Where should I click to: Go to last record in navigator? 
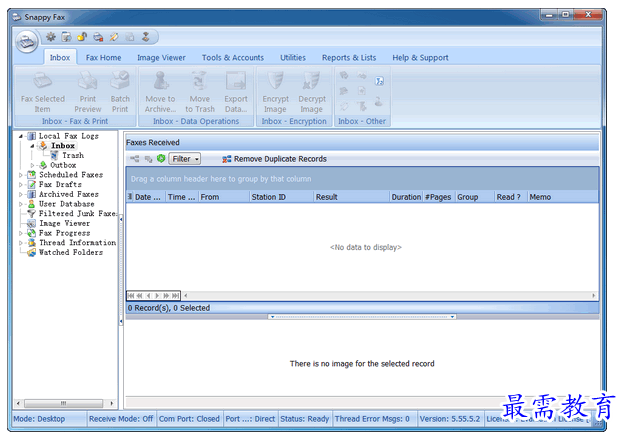(176, 296)
